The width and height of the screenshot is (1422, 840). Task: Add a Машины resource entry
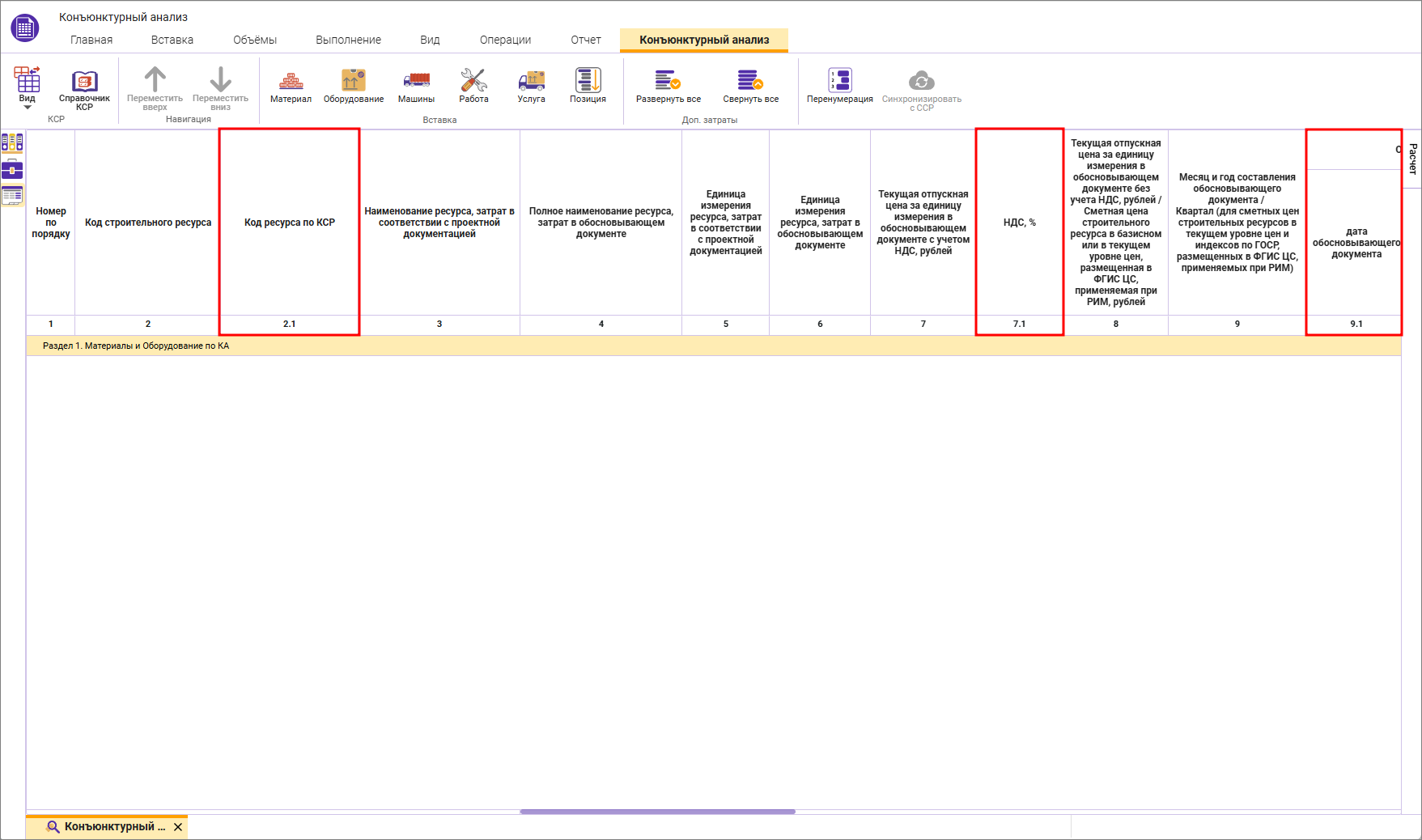[x=416, y=87]
